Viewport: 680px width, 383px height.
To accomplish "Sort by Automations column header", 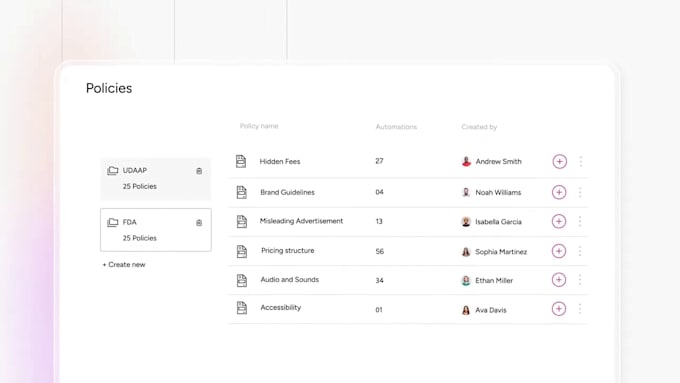I will tap(396, 127).
